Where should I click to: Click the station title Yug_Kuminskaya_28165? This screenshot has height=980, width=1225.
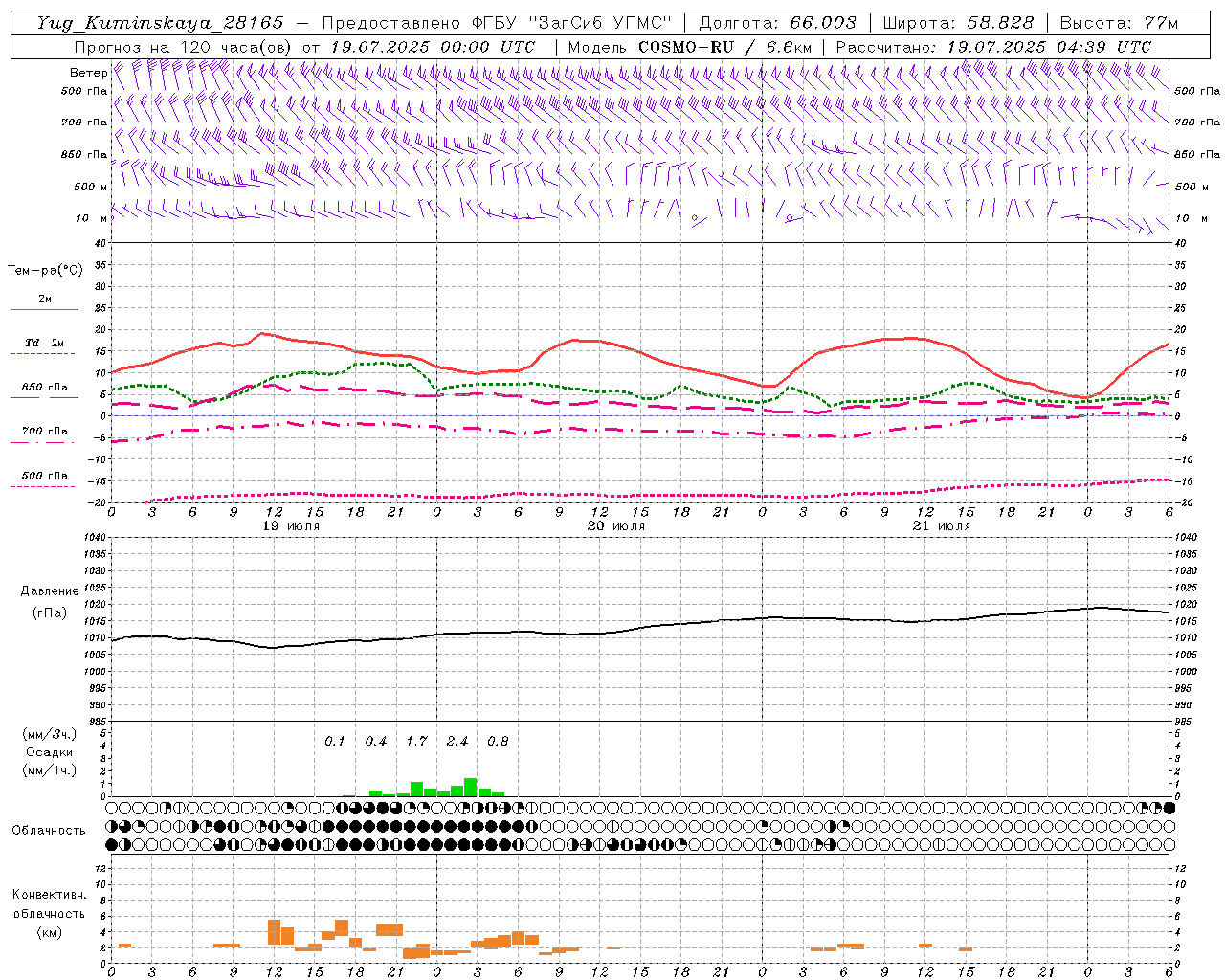point(160,23)
